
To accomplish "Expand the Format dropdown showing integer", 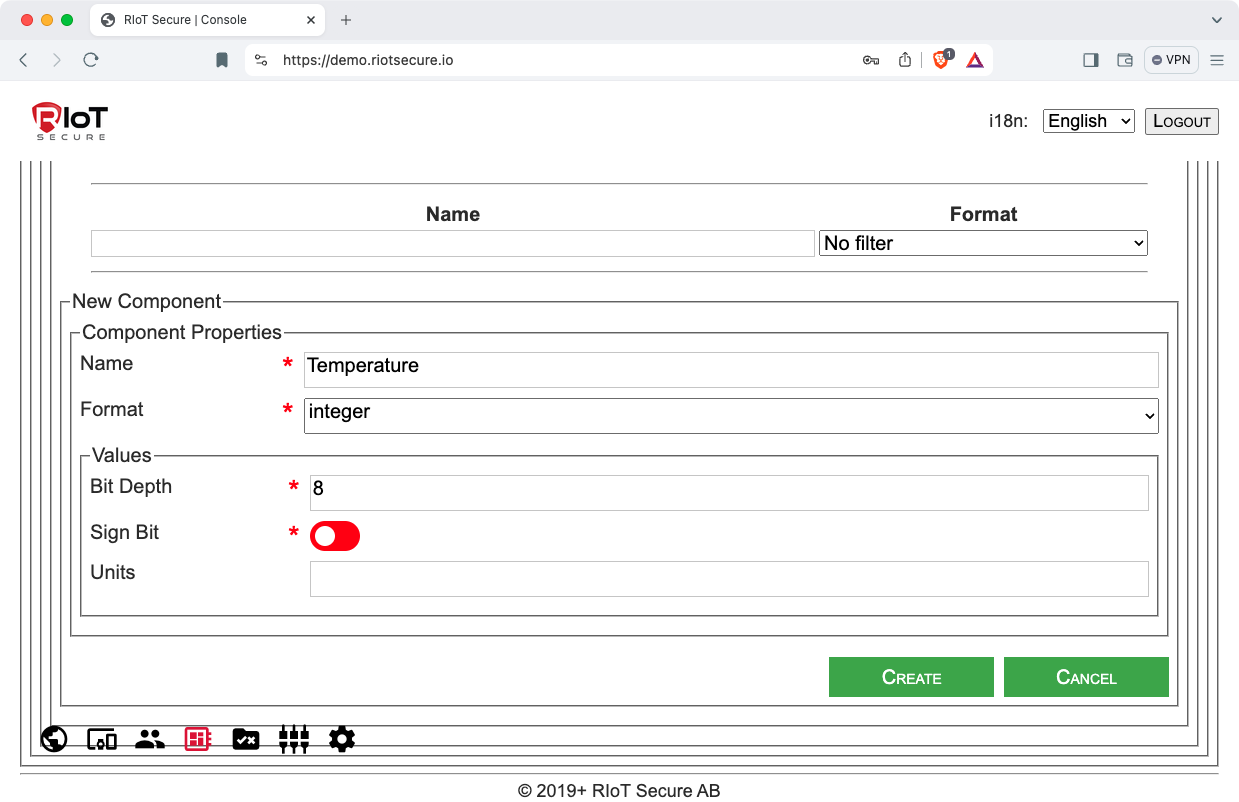I will coord(731,416).
